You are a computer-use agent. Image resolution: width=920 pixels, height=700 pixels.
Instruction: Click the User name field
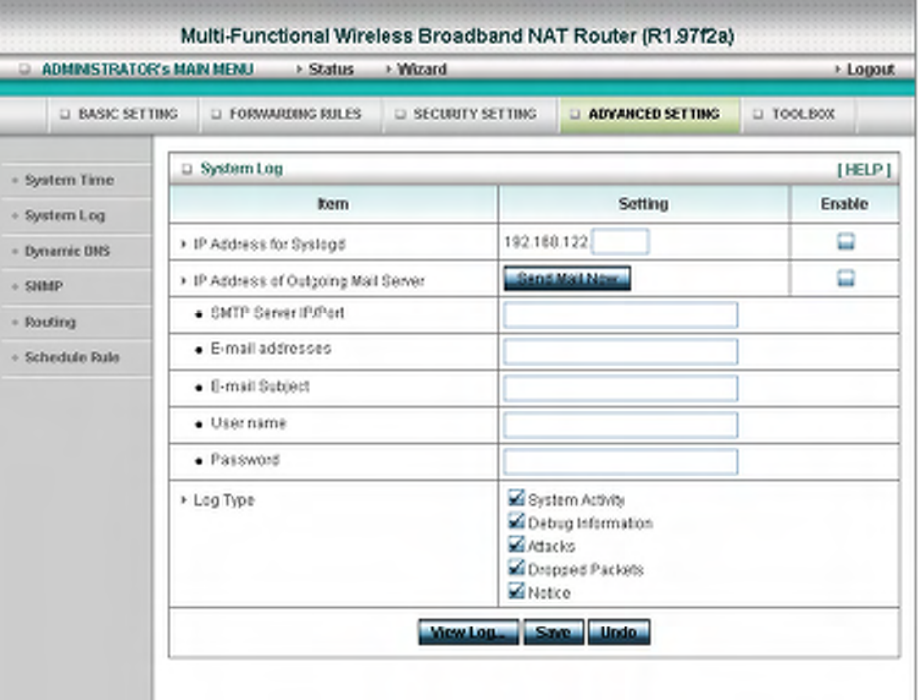620,425
